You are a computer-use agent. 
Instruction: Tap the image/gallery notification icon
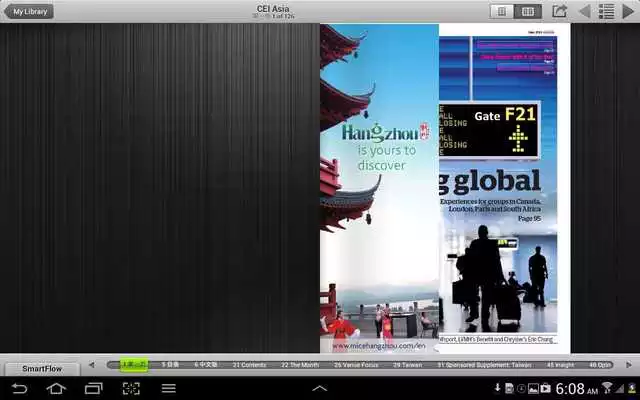pyautogui.click(x=533, y=388)
